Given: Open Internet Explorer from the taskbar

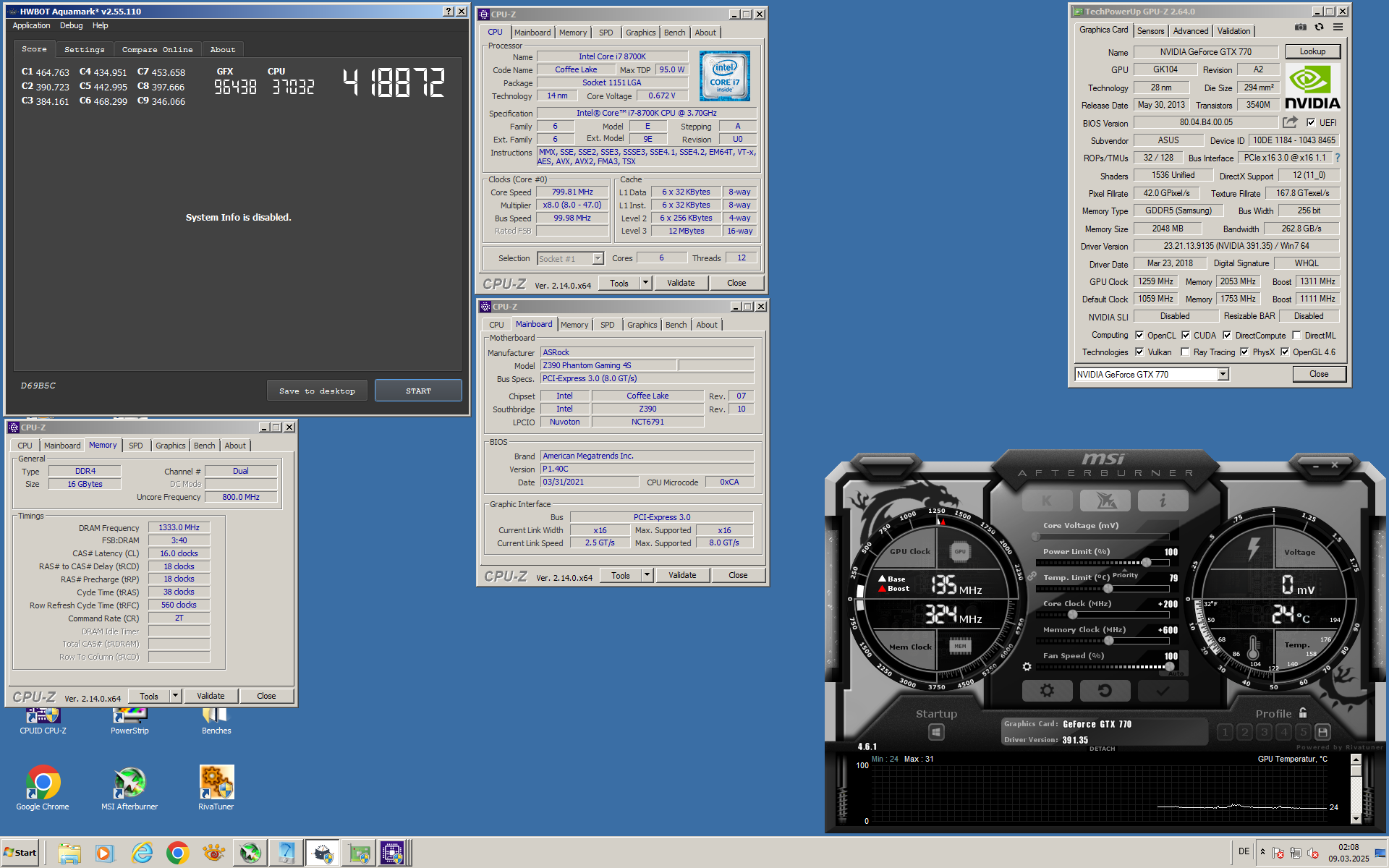Looking at the screenshot, I should 142,853.
